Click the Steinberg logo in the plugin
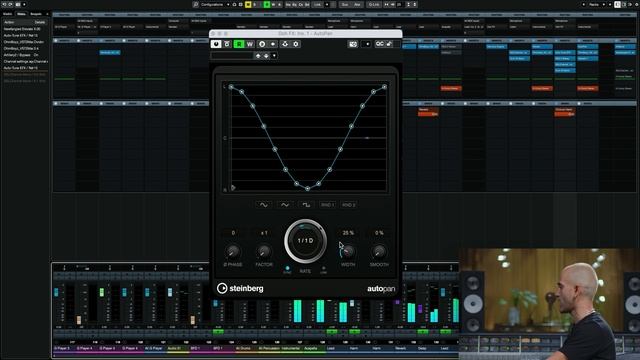The image size is (640, 360). [240, 288]
